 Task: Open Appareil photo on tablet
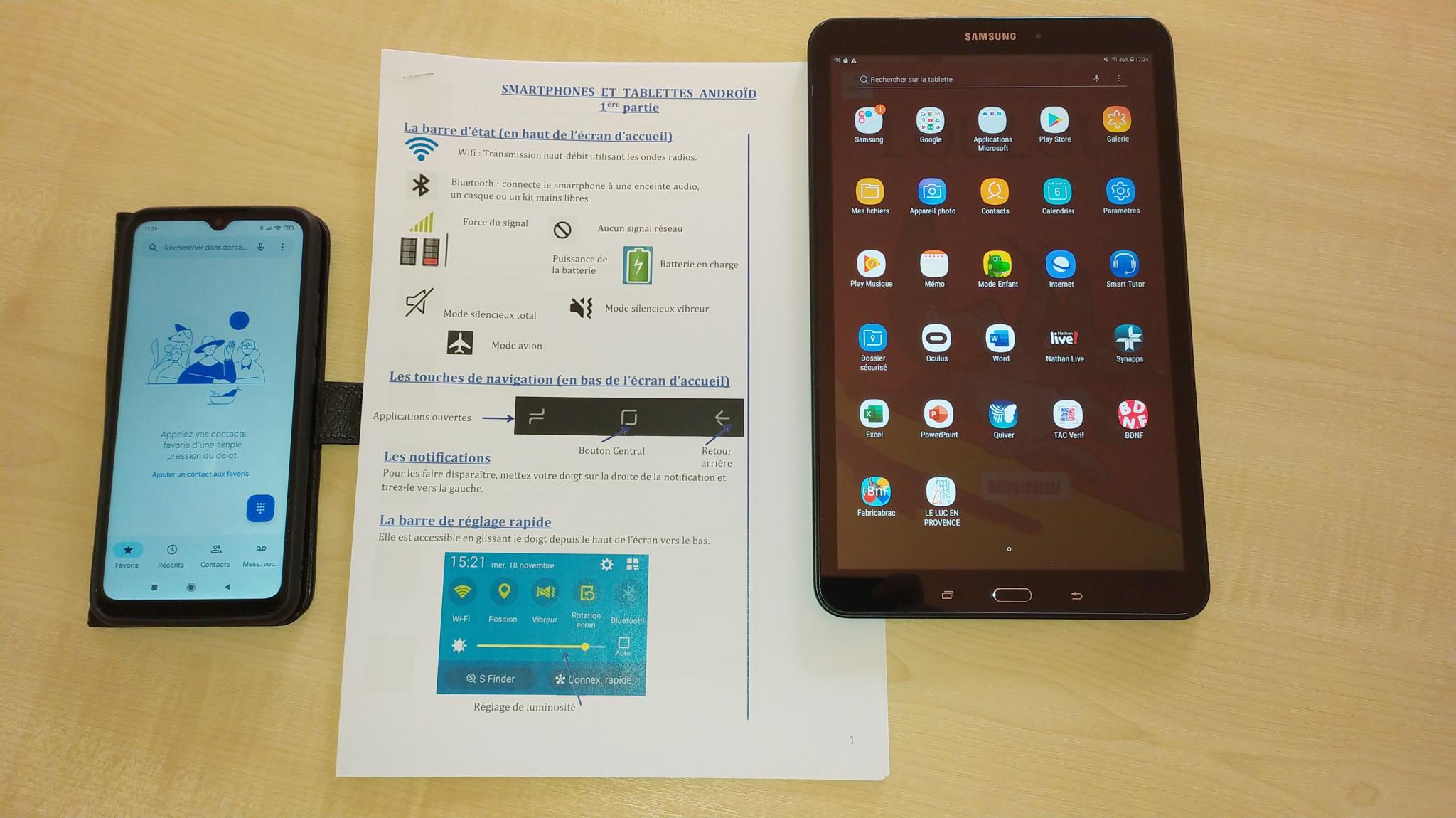coord(931,192)
